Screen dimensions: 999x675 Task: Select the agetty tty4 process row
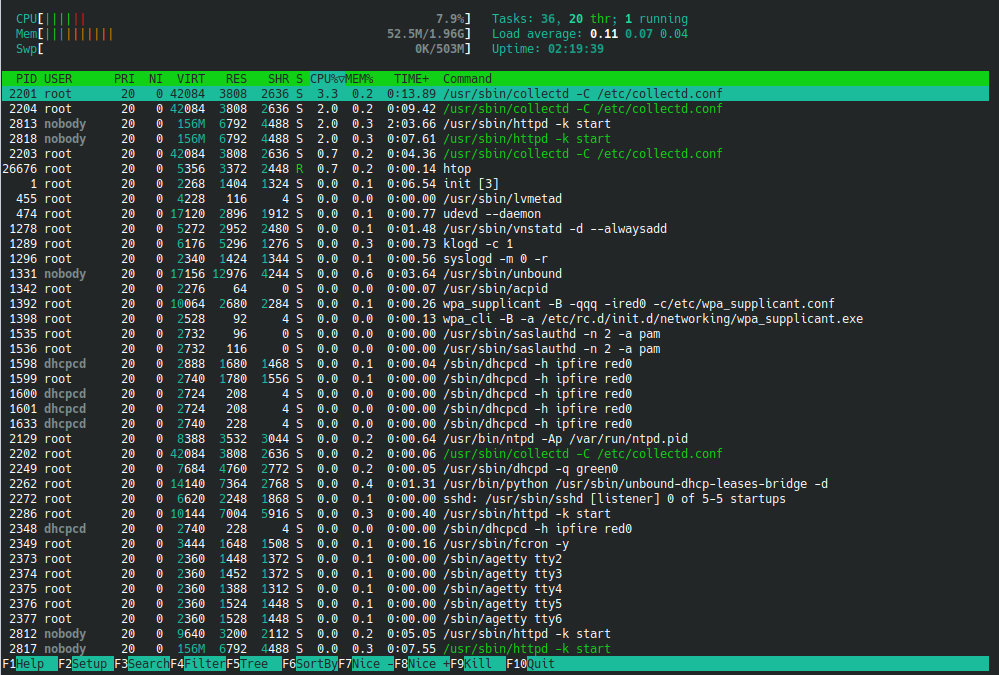pyautogui.click(x=495, y=588)
